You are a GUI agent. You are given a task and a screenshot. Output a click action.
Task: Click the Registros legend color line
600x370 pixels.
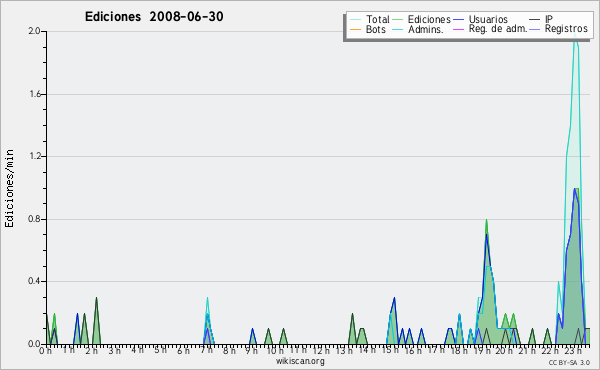(x=535, y=29)
